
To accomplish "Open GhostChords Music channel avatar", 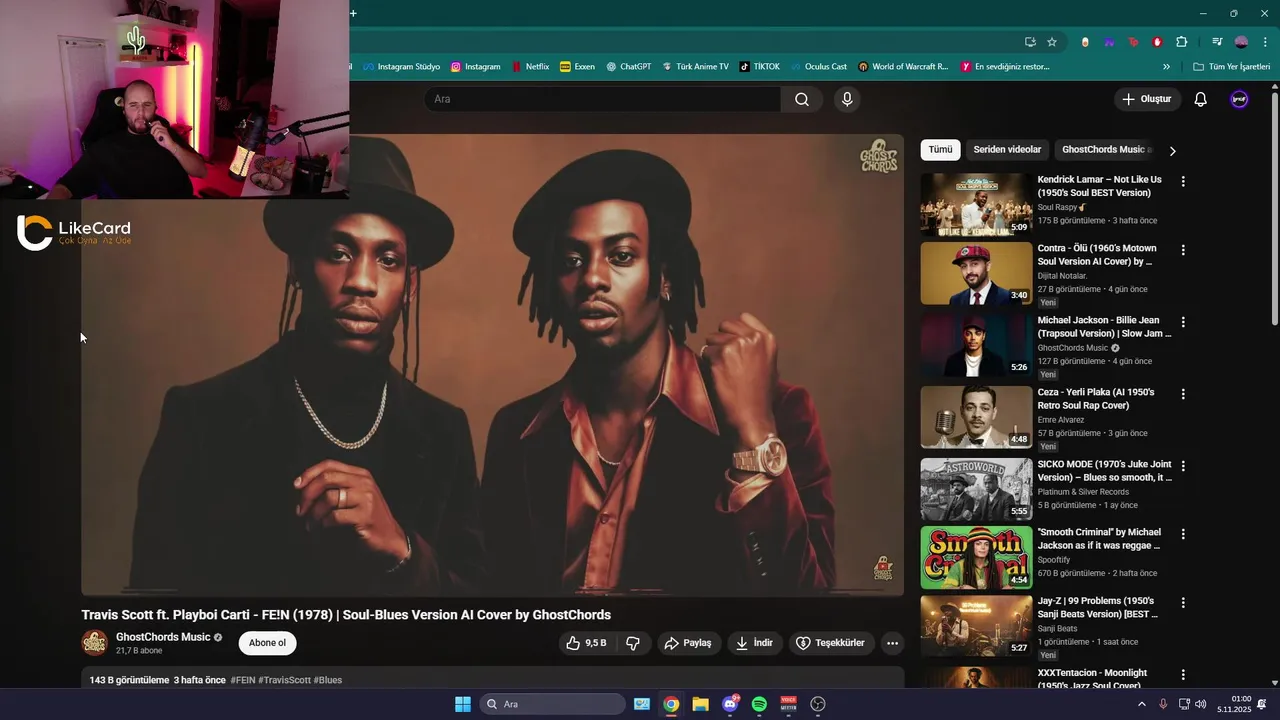I will [94, 643].
